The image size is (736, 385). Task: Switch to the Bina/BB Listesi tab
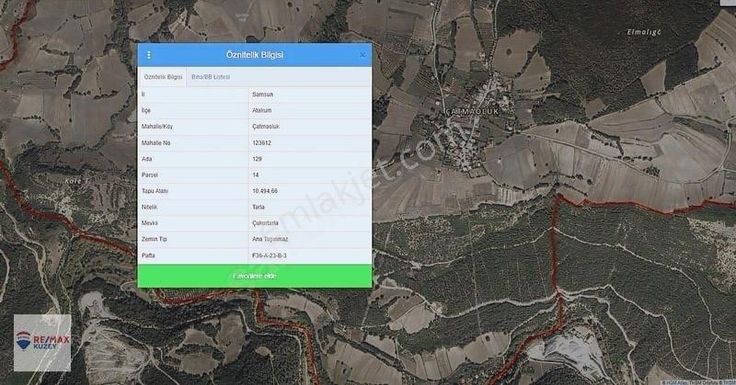211,77
